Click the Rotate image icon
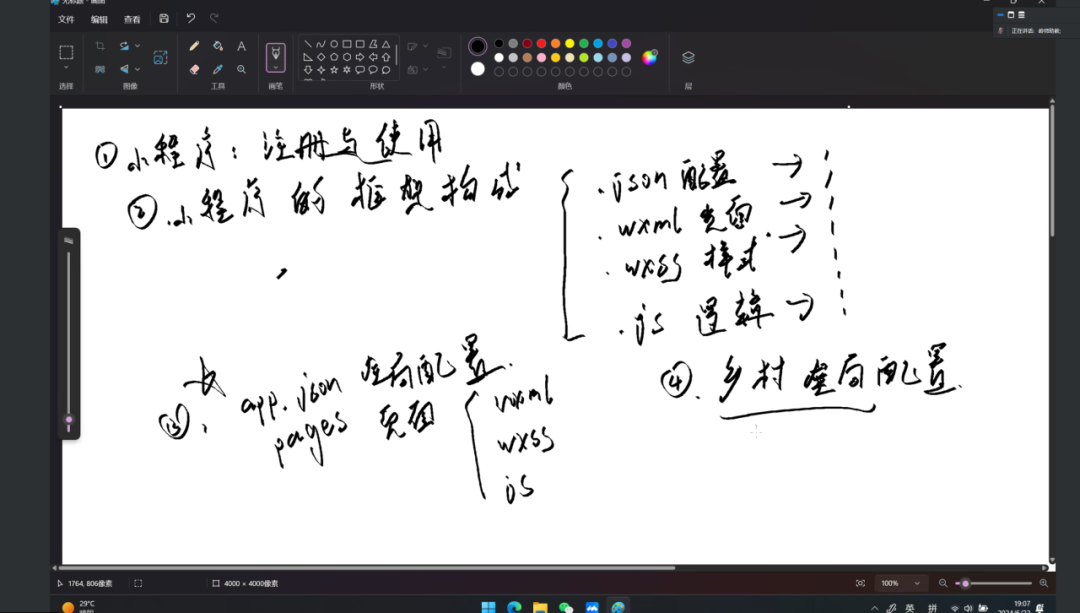The image size is (1080, 613). click(124, 46)
